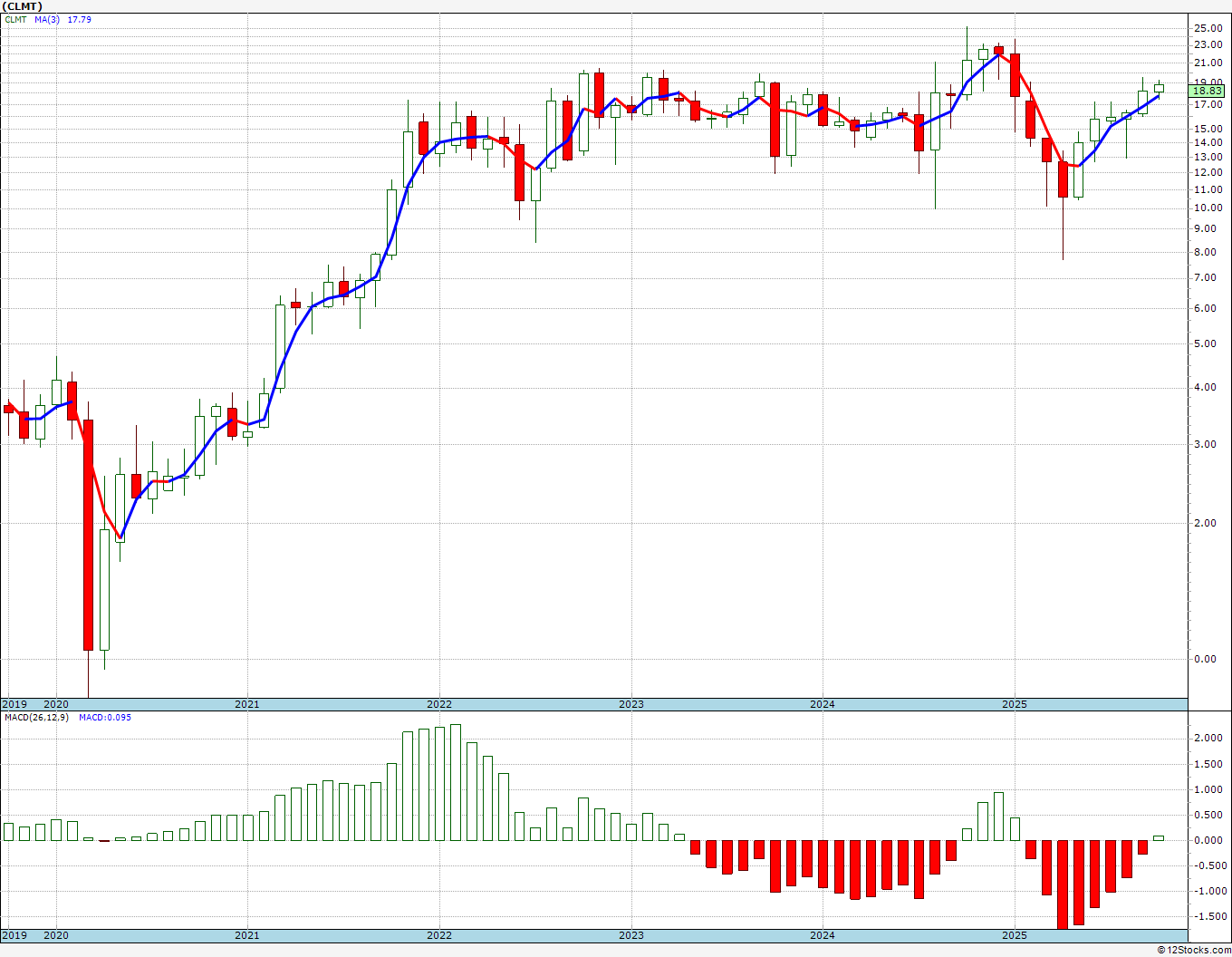Screen dimensions: 1232x957
Task: Select the 2025 marker on the MACD panel timeline
Action: (1015, 935)
